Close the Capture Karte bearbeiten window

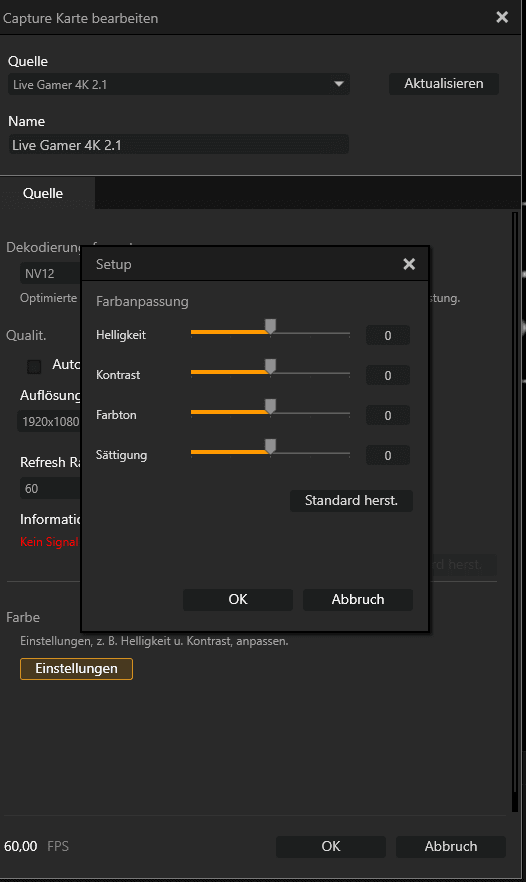pos(502,17)
